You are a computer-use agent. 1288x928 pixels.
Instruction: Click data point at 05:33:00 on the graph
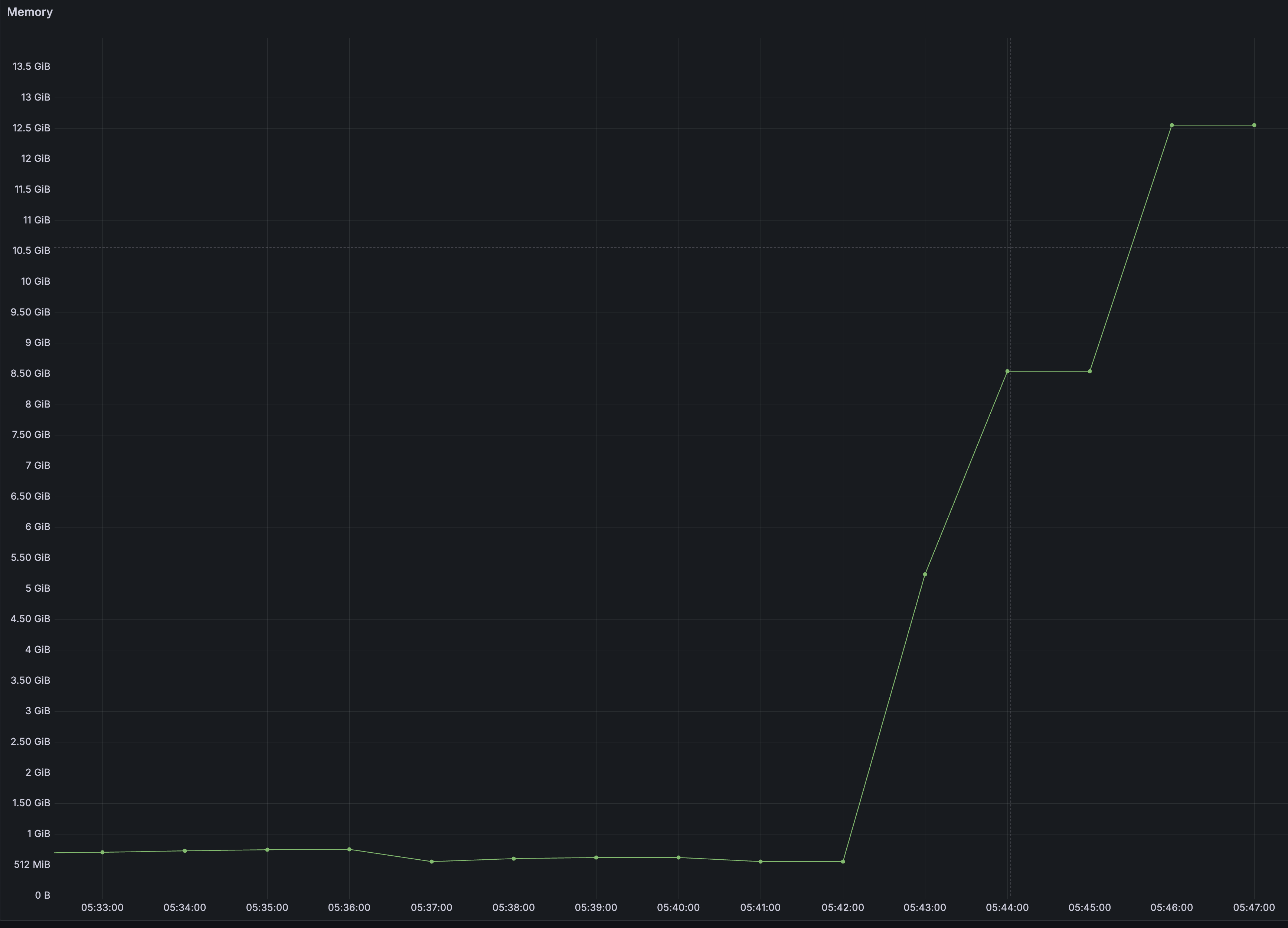pyautogui.click(x=102, y=852)
